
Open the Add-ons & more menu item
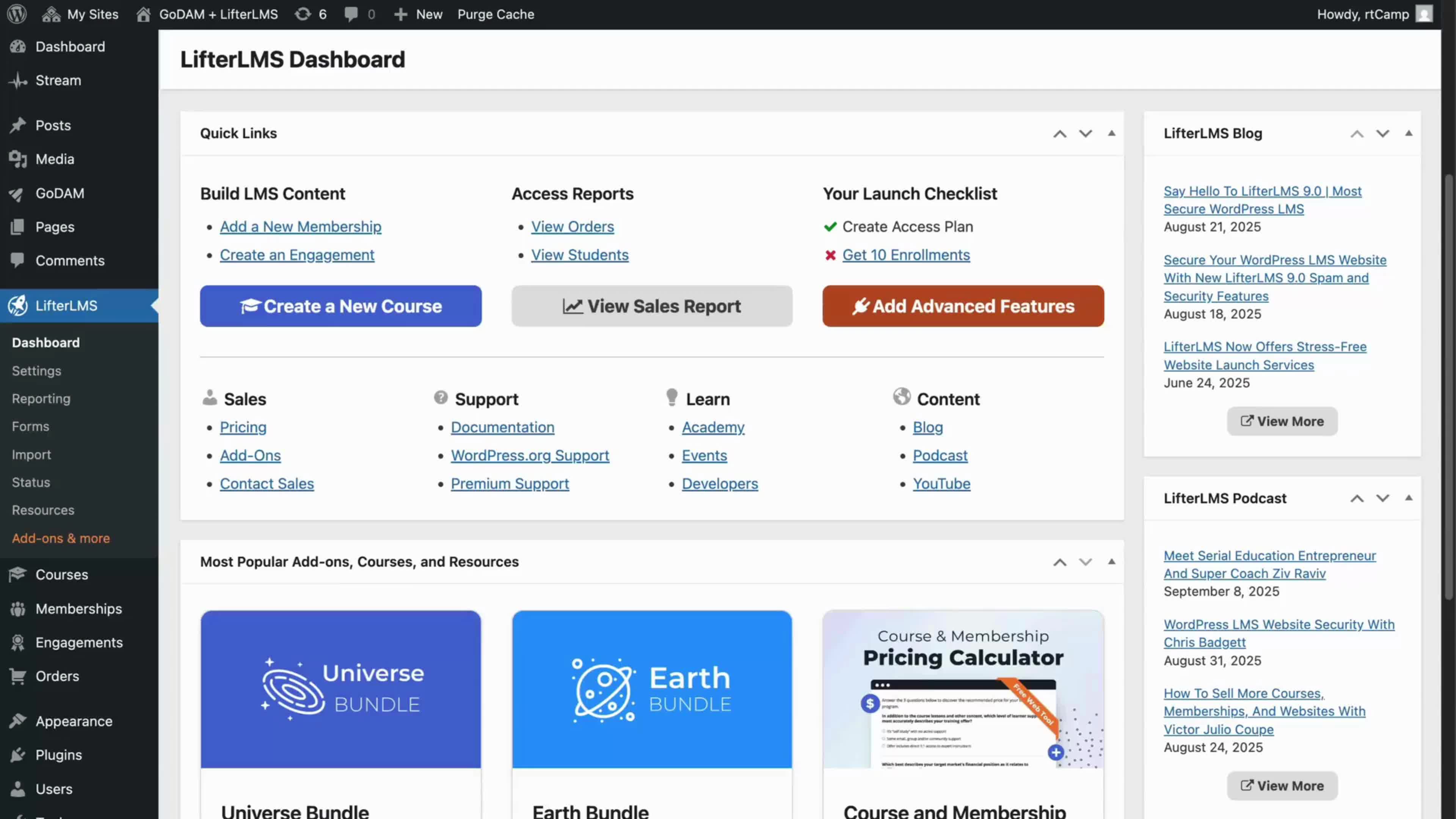(x=61, y=538)
